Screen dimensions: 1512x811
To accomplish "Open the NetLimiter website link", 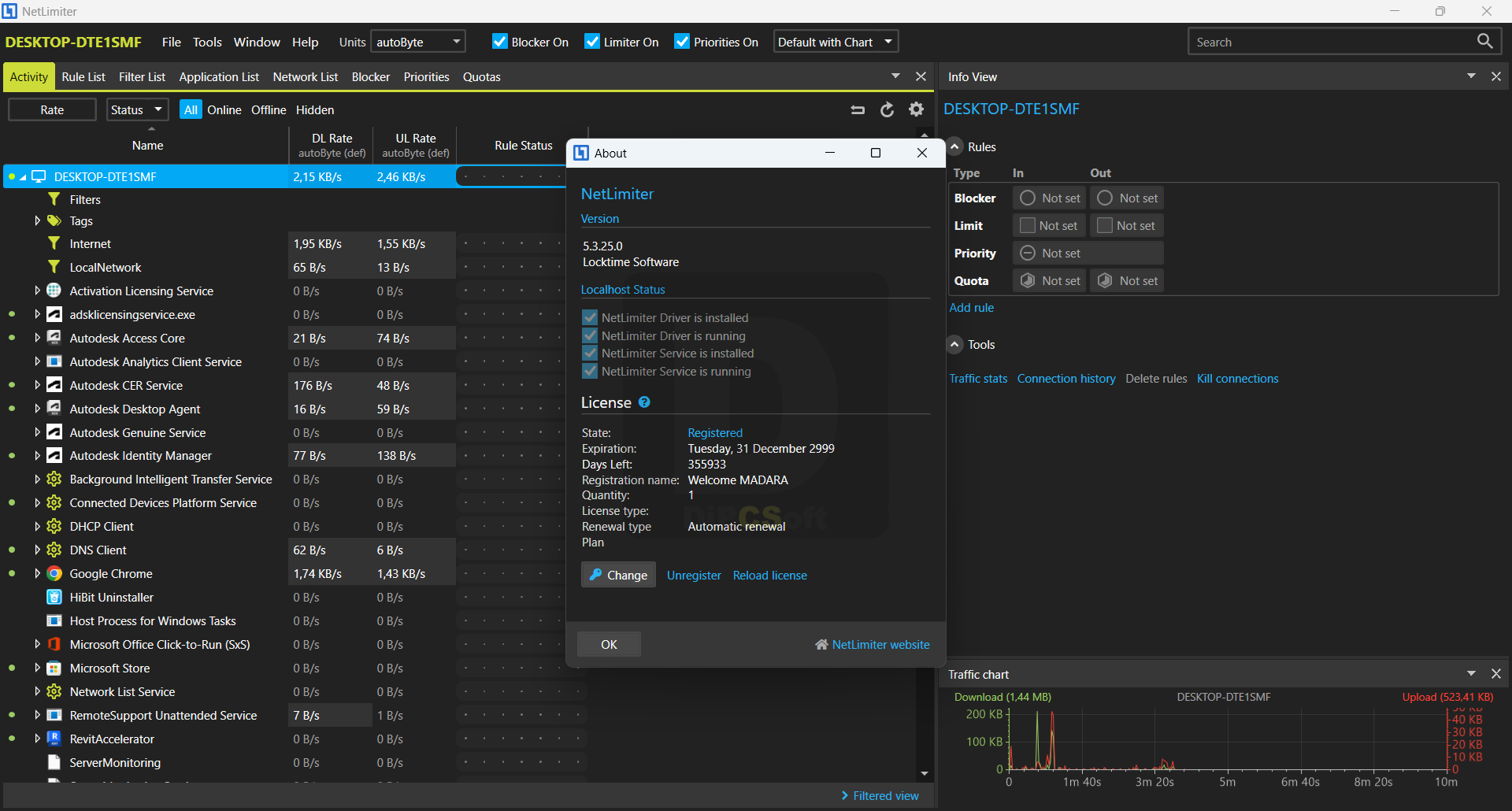I will 873,644.
